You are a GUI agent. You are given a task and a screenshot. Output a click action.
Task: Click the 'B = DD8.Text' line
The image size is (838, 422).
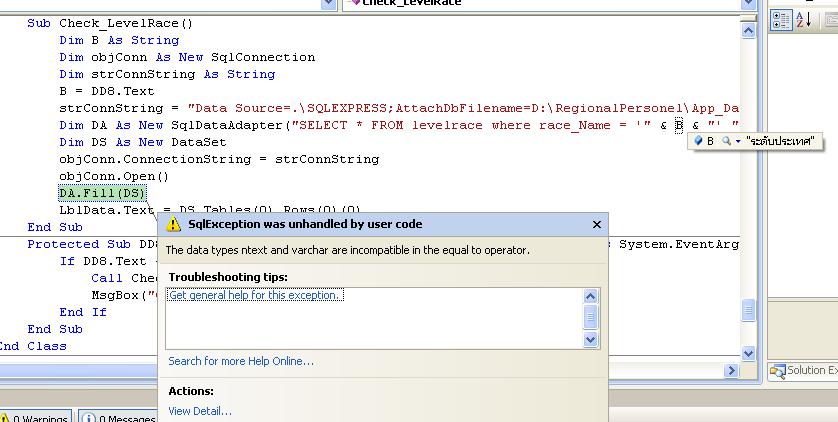(107, 91)
